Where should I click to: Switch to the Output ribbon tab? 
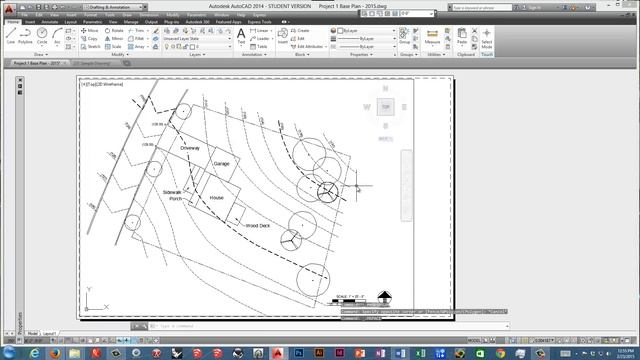151,22
